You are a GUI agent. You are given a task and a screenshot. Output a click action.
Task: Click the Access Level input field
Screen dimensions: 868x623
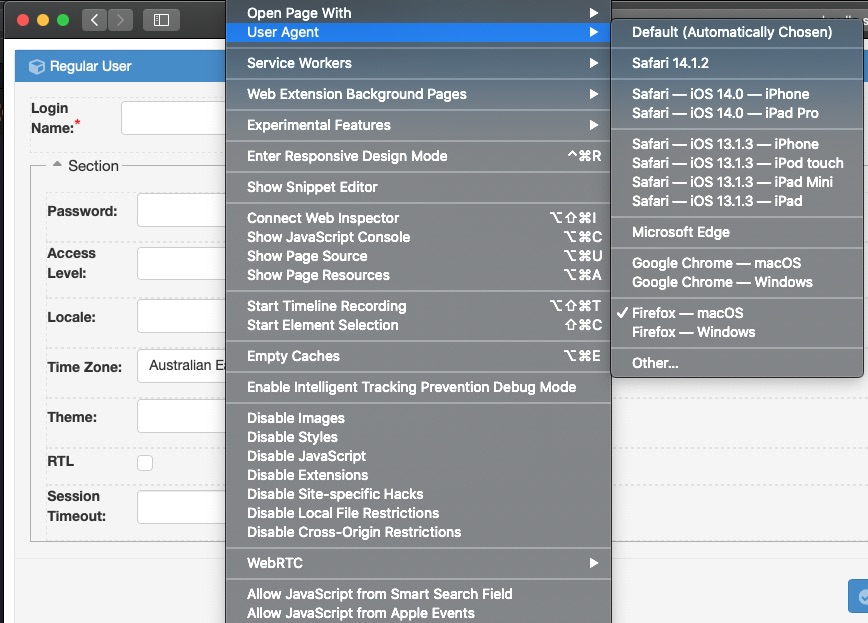pos(182,263)
